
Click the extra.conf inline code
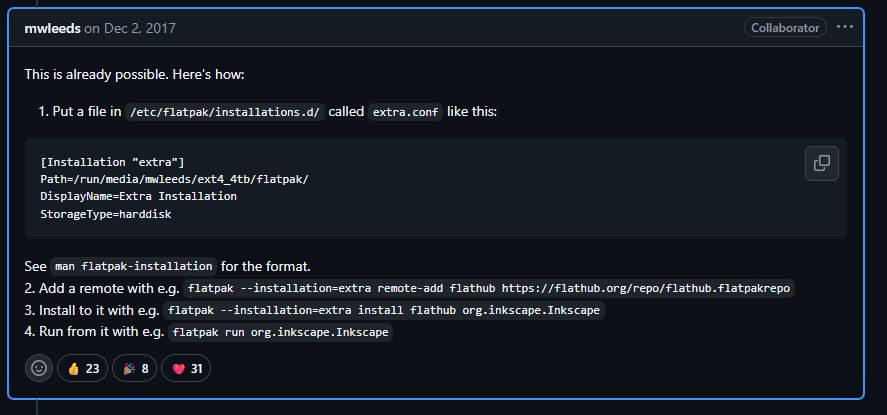point(406,112)
